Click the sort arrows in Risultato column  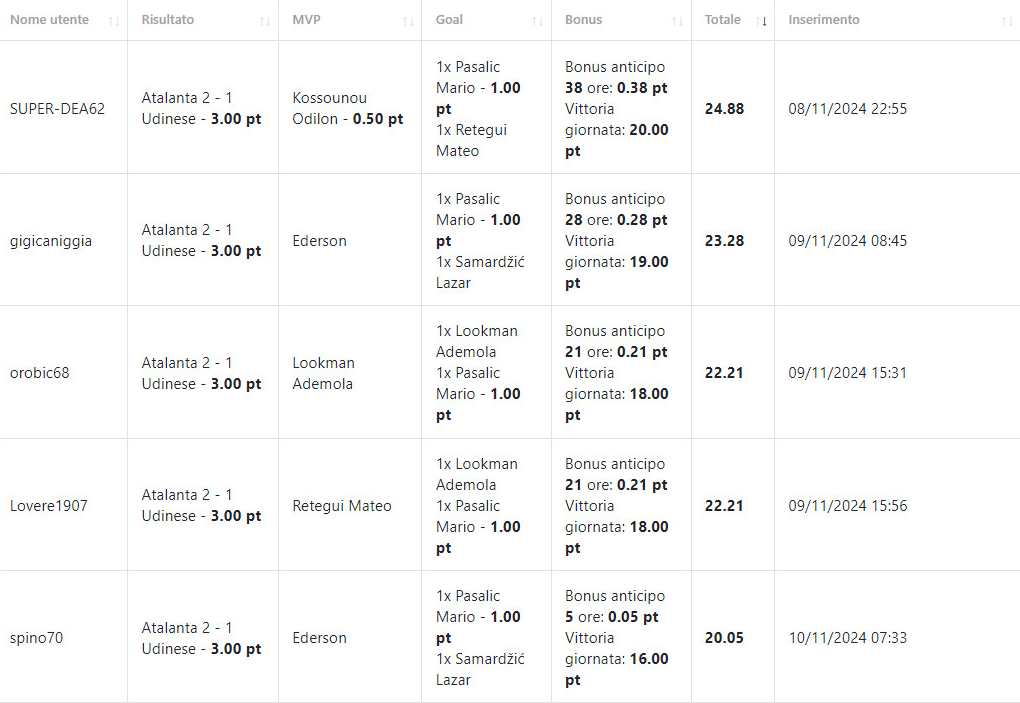pos(265,21)
